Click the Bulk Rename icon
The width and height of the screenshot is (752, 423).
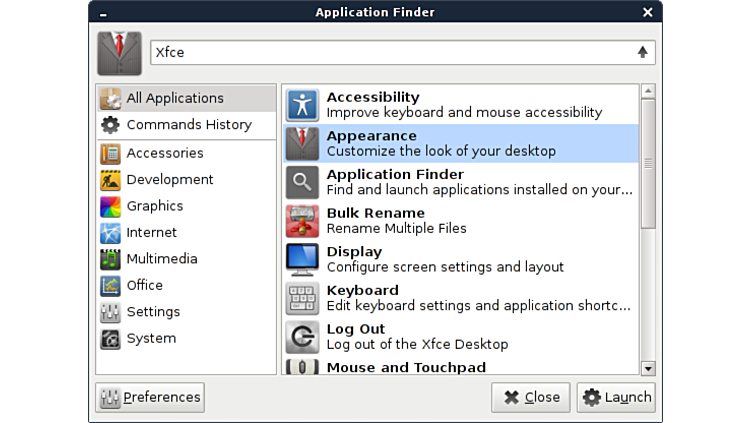pyautogui.click(x=302, y=221)
